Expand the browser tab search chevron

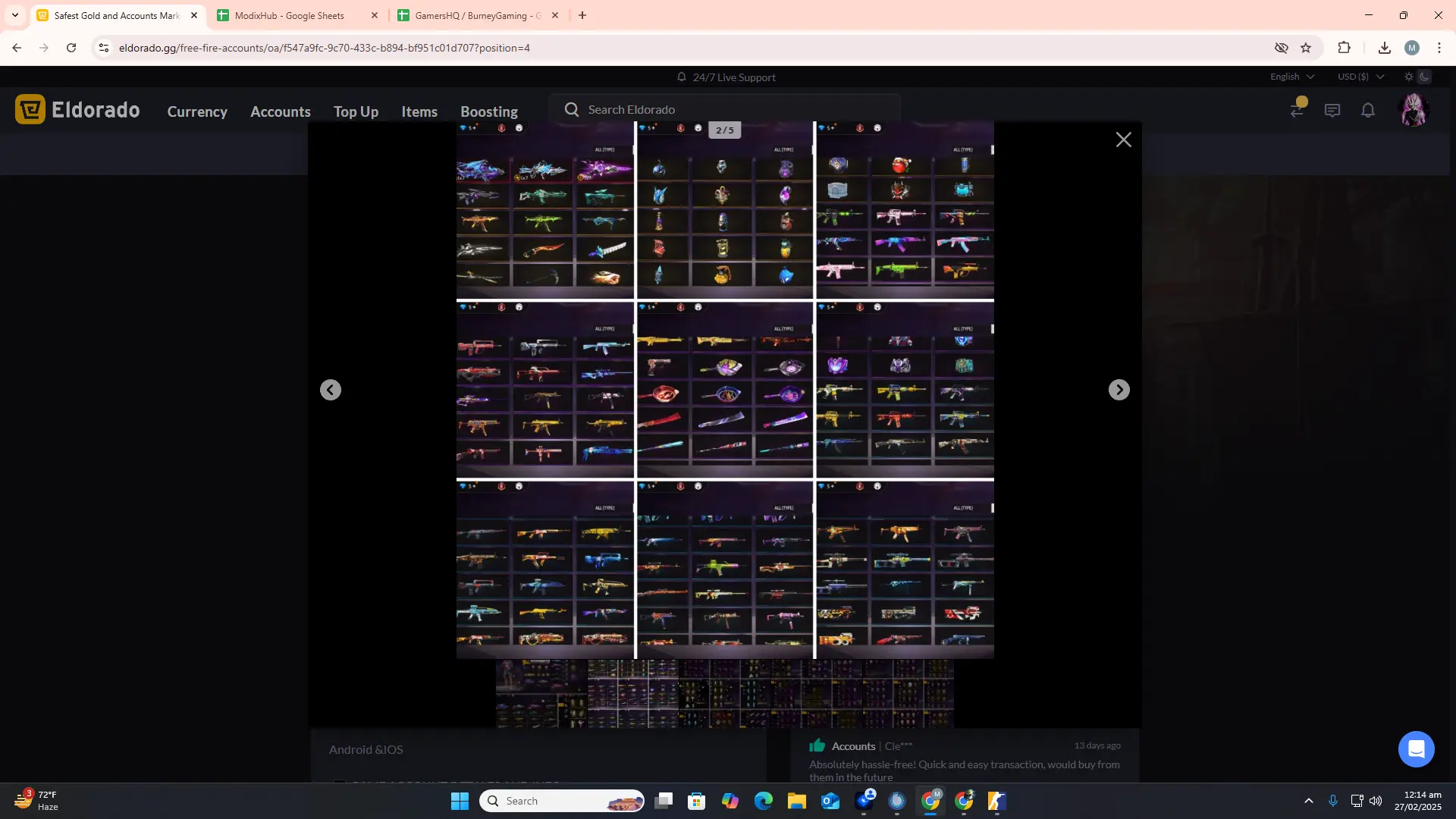pyautogui.click(x=15, y=15)
